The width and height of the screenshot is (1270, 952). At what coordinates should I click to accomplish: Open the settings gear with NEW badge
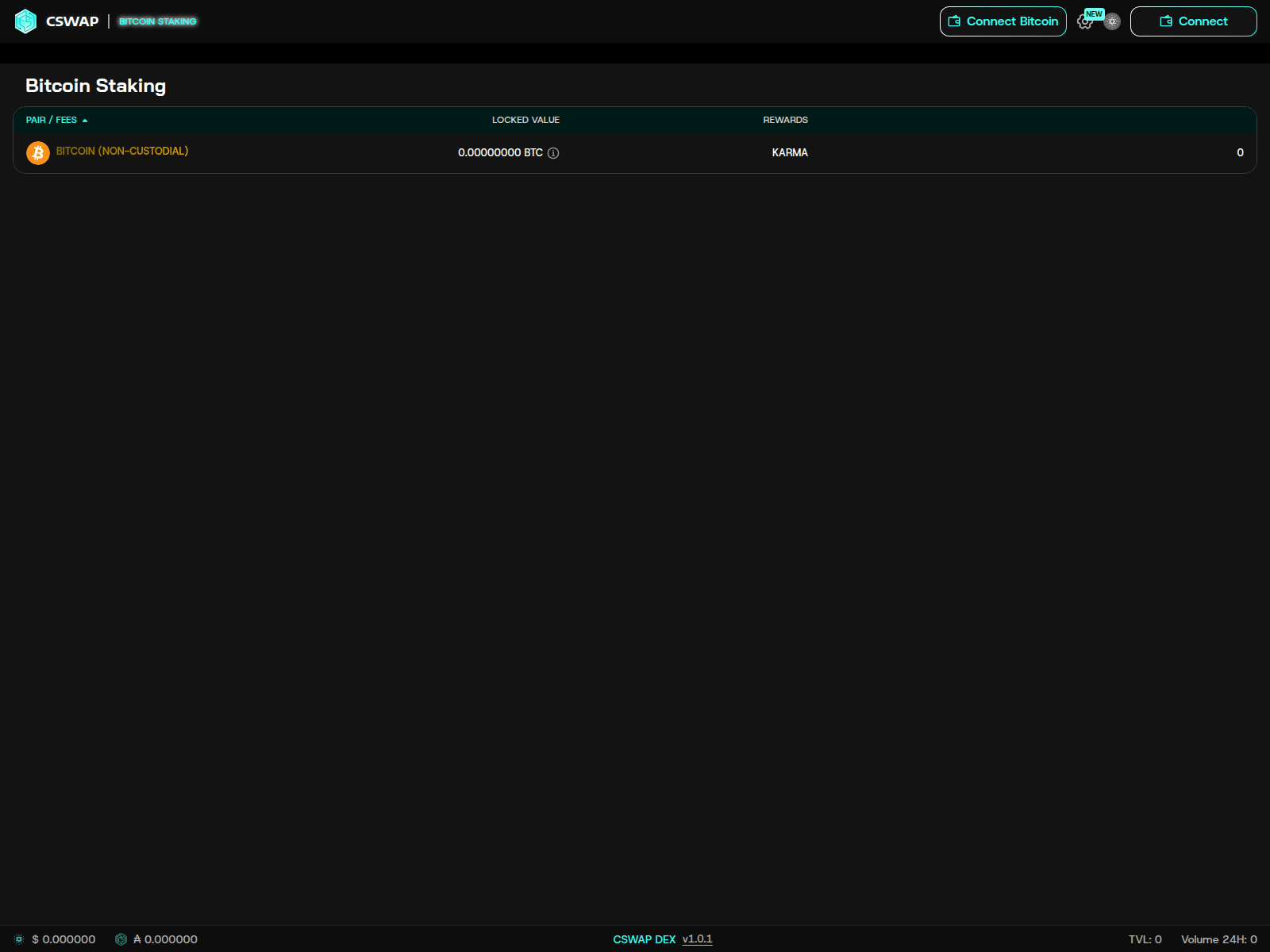tap(1084, 22)
